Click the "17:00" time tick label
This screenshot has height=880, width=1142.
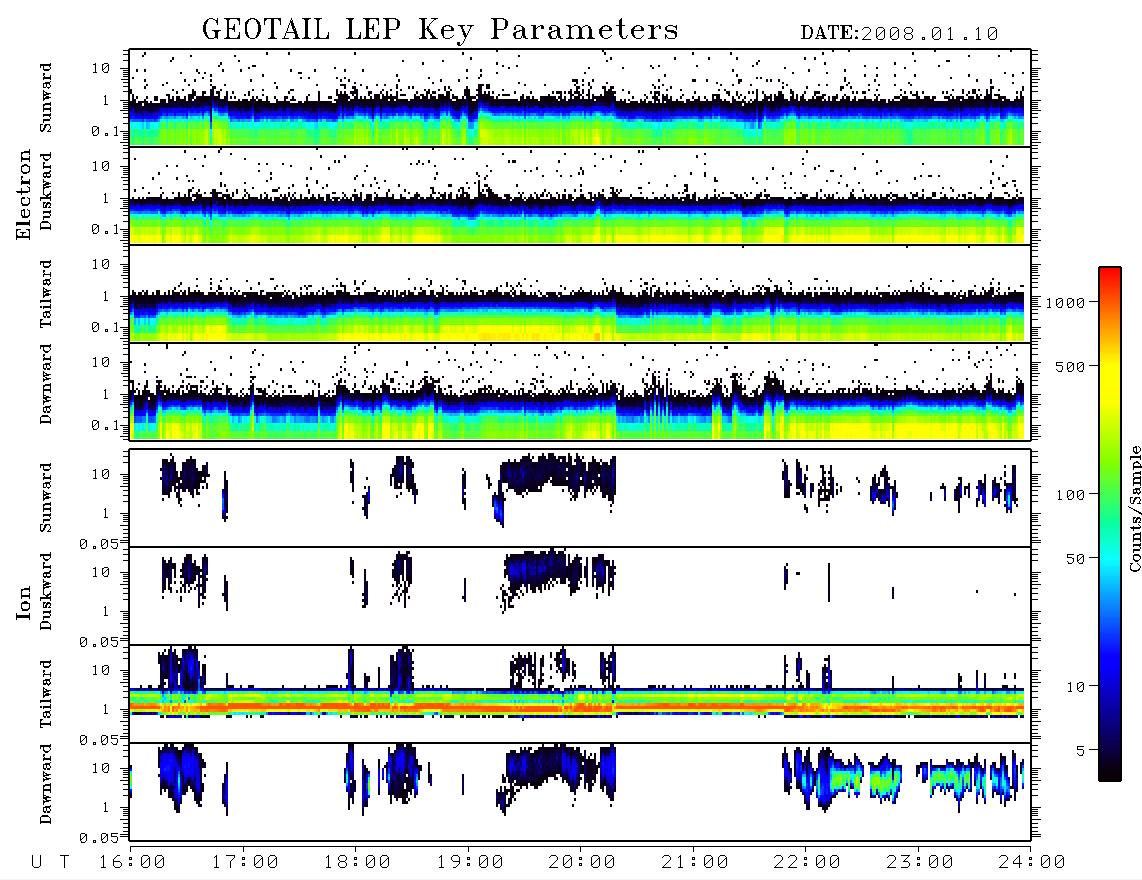pos(245,863)
